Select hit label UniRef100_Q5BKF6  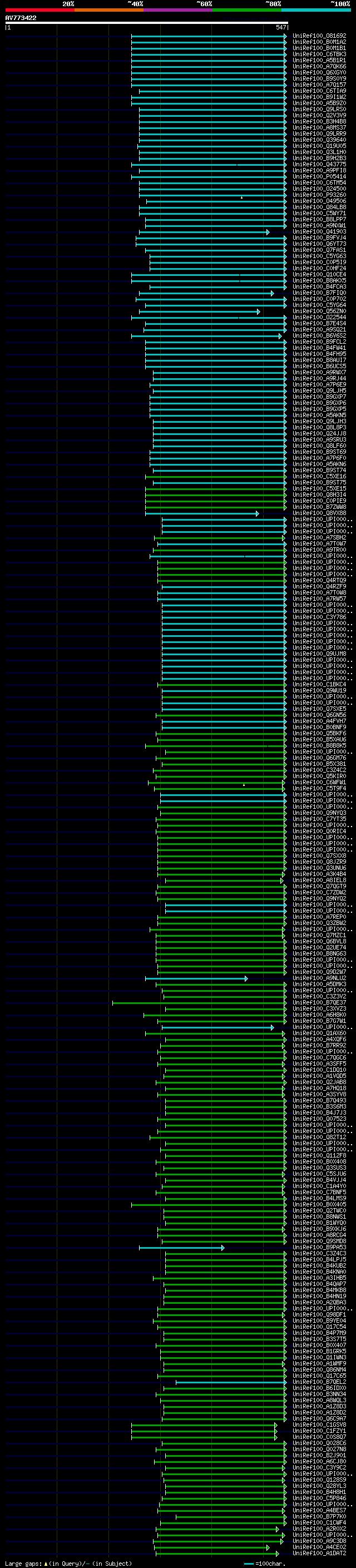click(319, 734)
